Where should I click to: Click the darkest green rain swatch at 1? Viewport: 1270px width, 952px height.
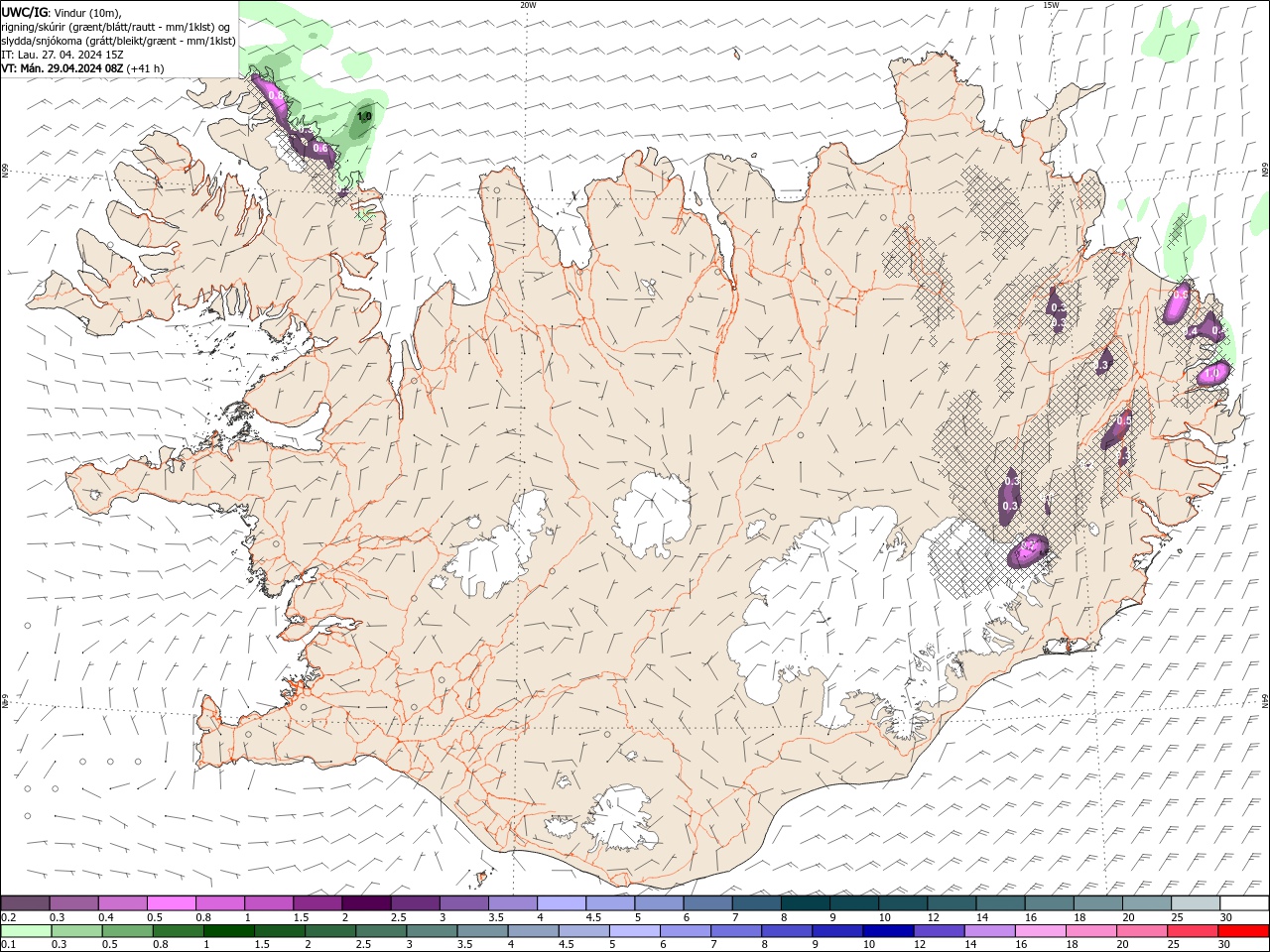pos(228,931)
